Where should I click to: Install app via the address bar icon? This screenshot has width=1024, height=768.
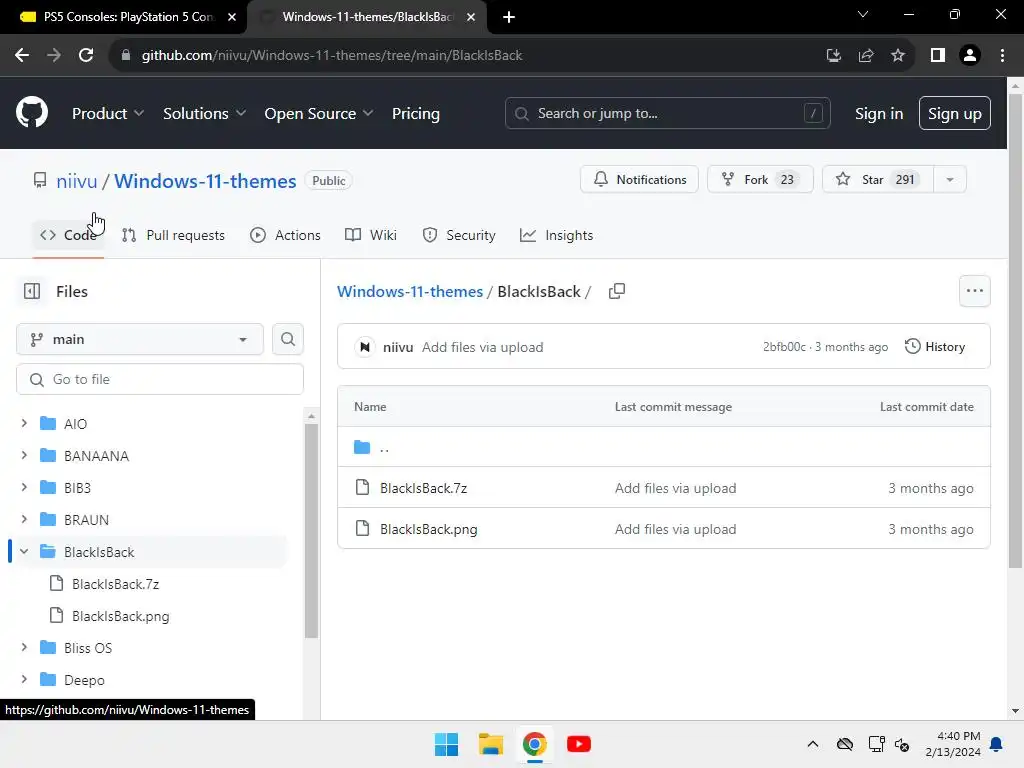pos(833,56)
